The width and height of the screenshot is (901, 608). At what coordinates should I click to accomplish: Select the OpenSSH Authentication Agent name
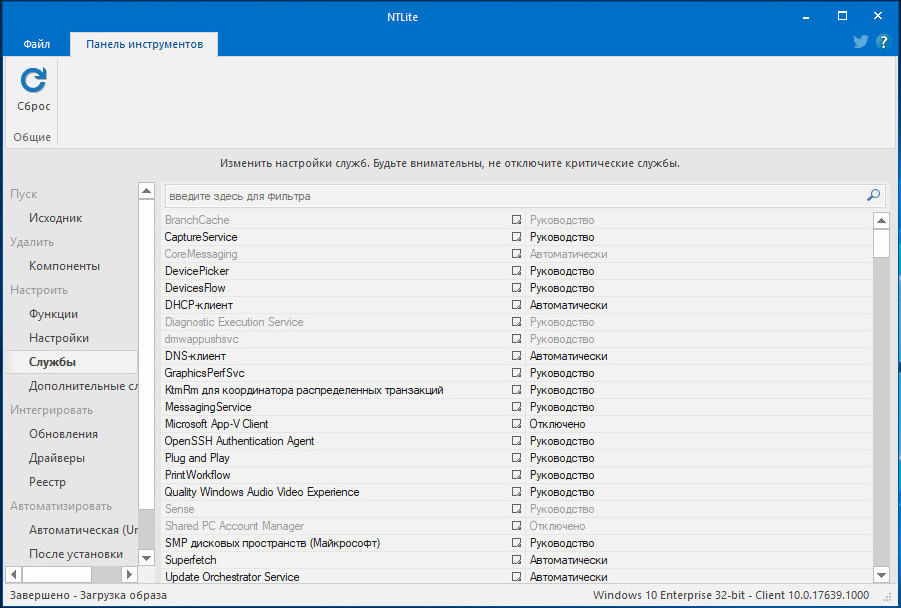[x=239, y=441]
